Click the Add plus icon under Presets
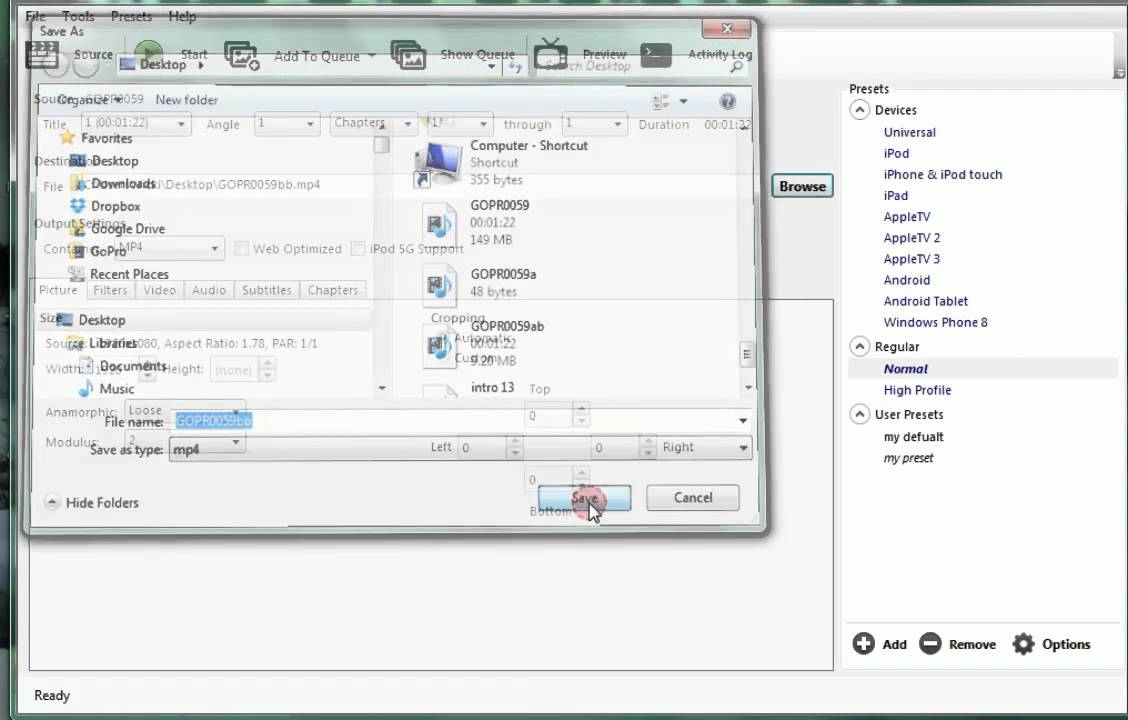This screenshot has height=720, width=1128. pos(863,644)
